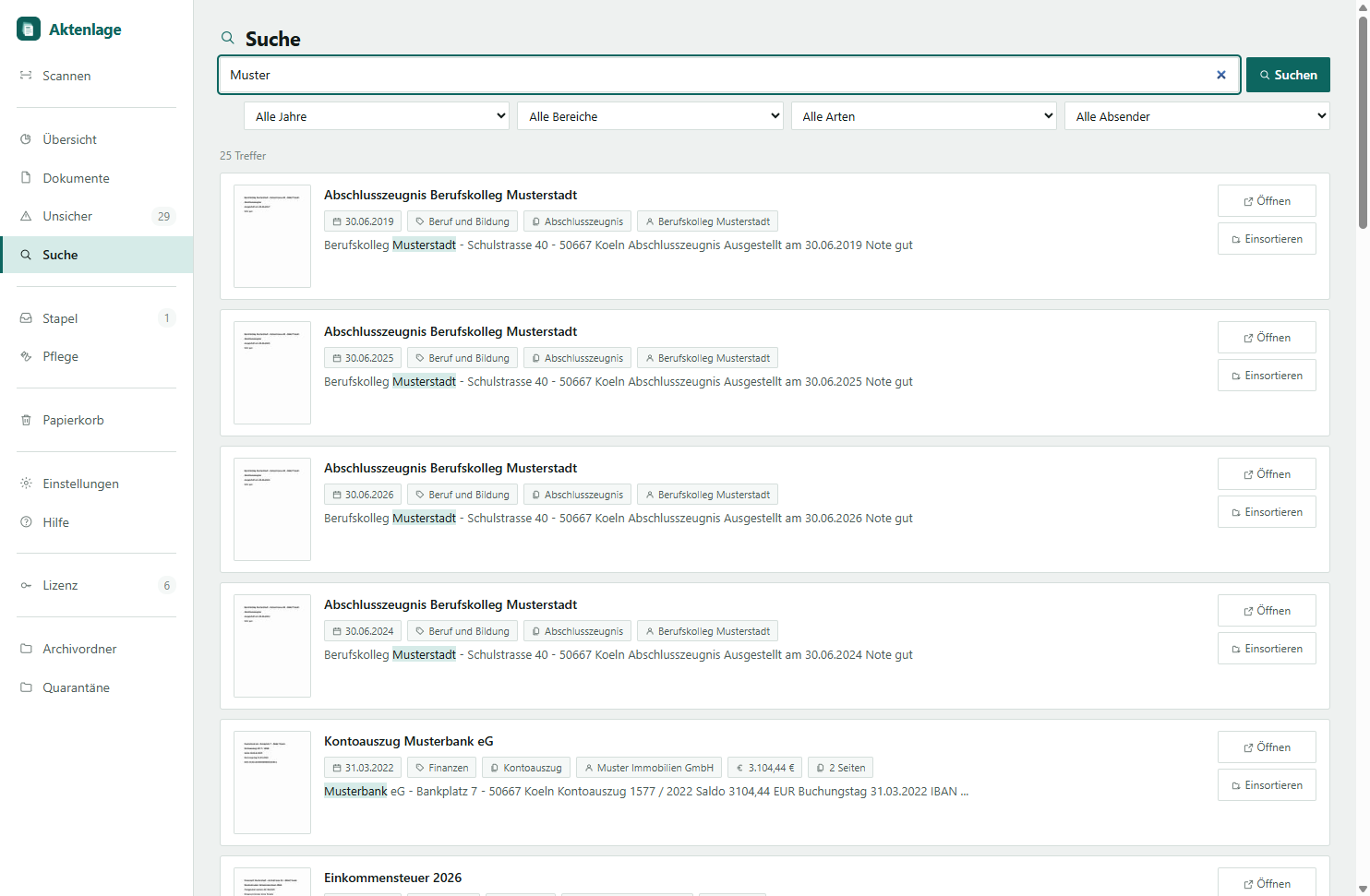Click the Einkommensteuer 2026 title
The width and height of the screenshot is (1370, 896).
[392, 878]
